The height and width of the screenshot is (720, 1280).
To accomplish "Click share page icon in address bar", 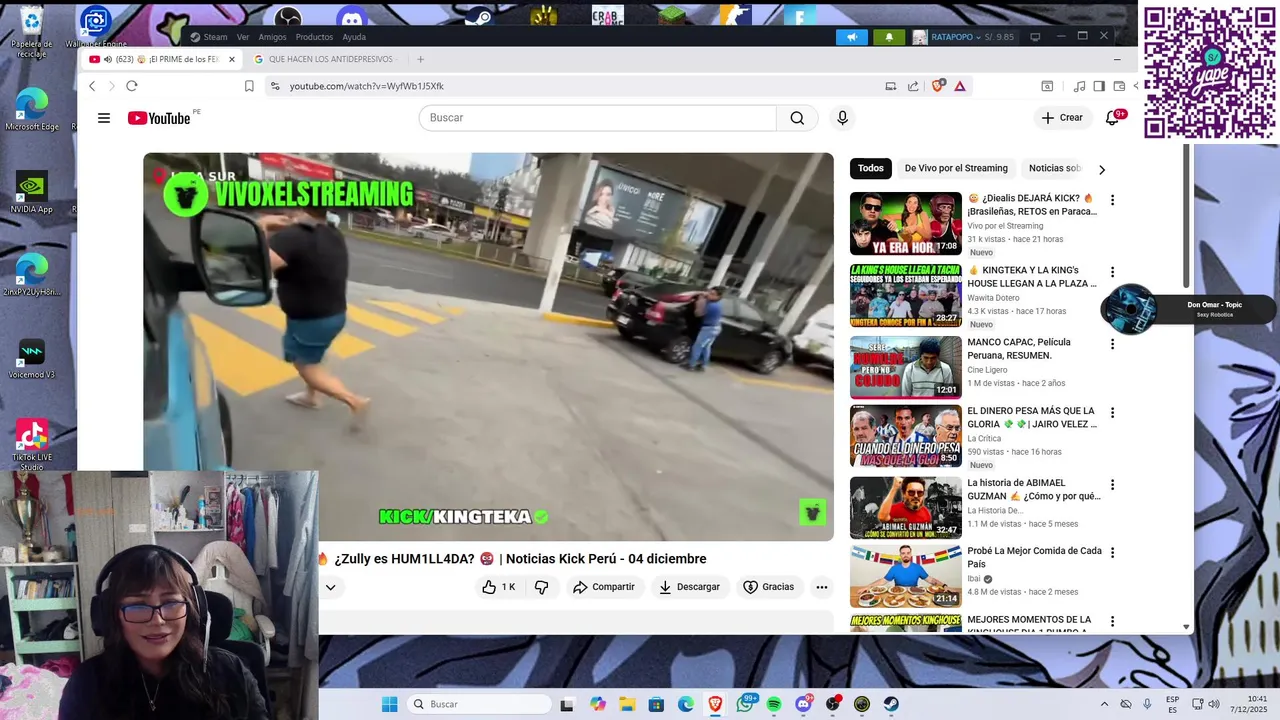I will tap(913, 86).
